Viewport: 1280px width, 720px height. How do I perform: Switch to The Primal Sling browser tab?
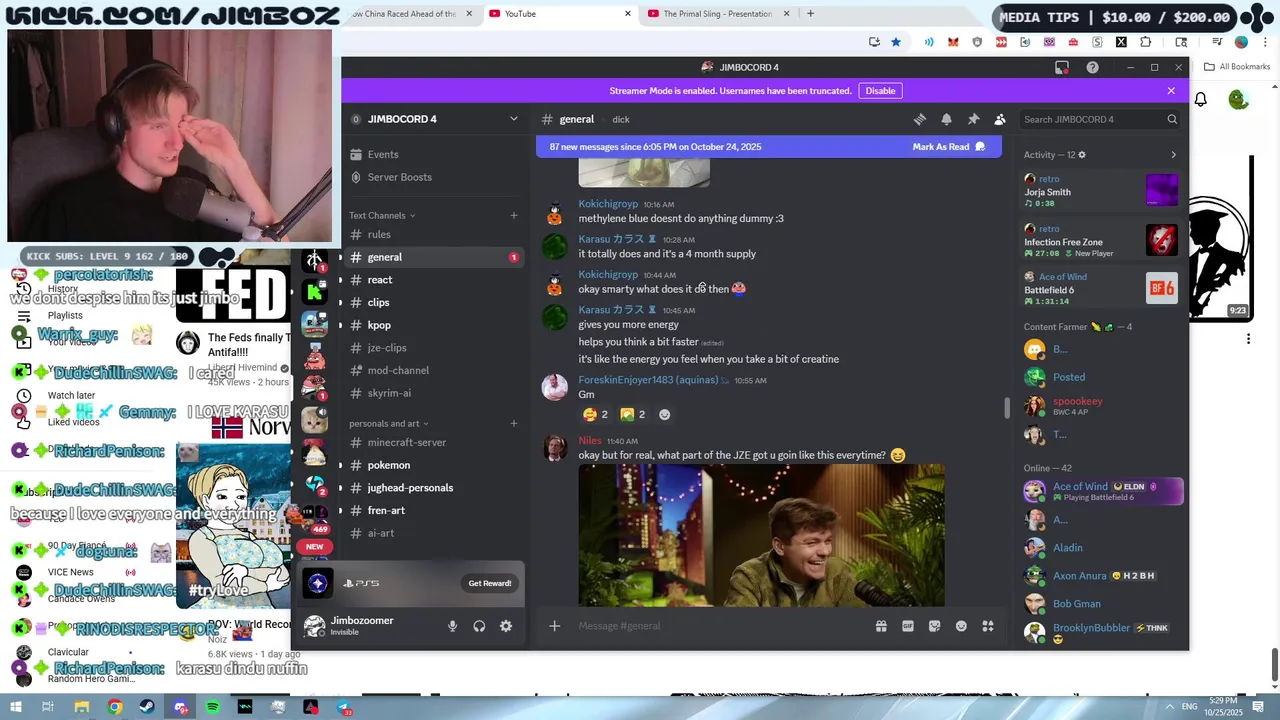[x=717, y=14]
